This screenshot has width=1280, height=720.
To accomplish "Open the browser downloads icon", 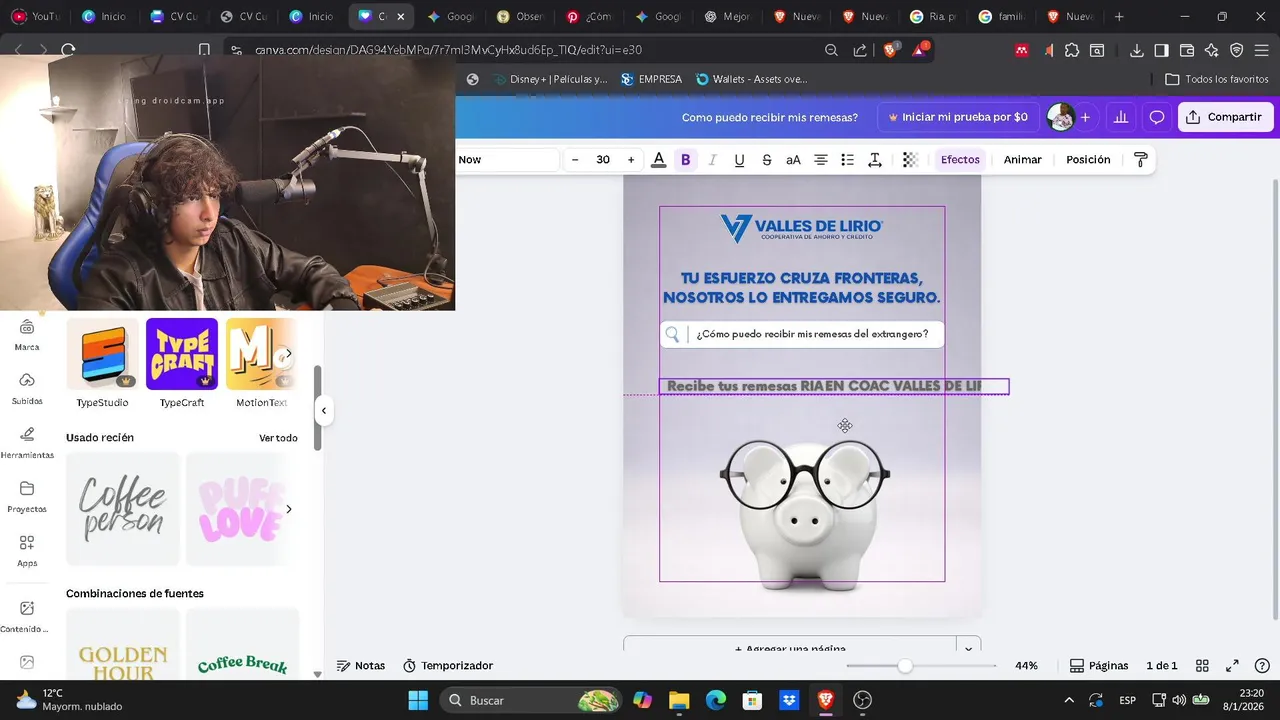I will [x=1137, y=50].
